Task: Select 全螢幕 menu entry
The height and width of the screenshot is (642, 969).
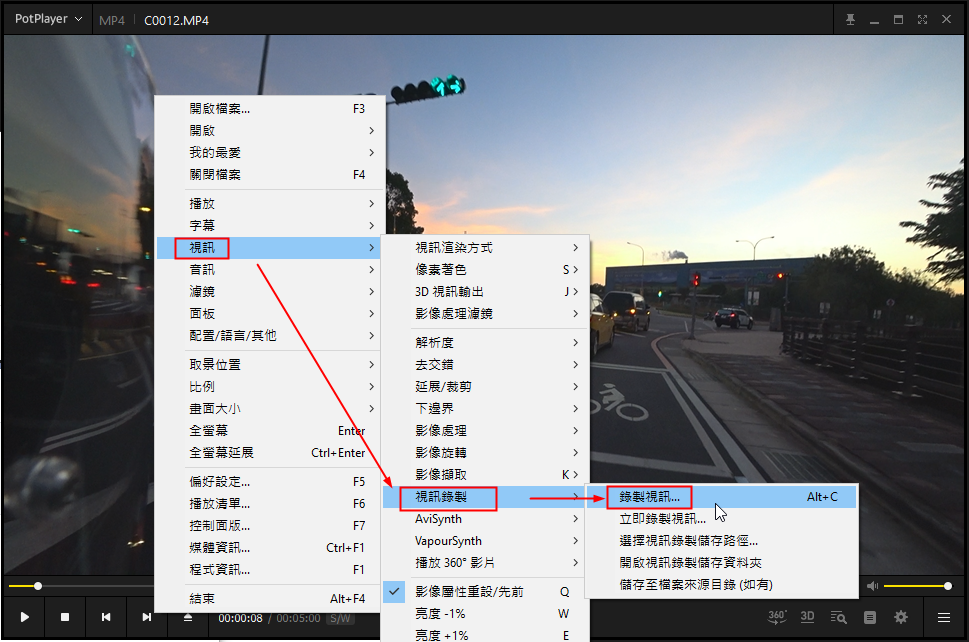Action: (x=270, y=431)
